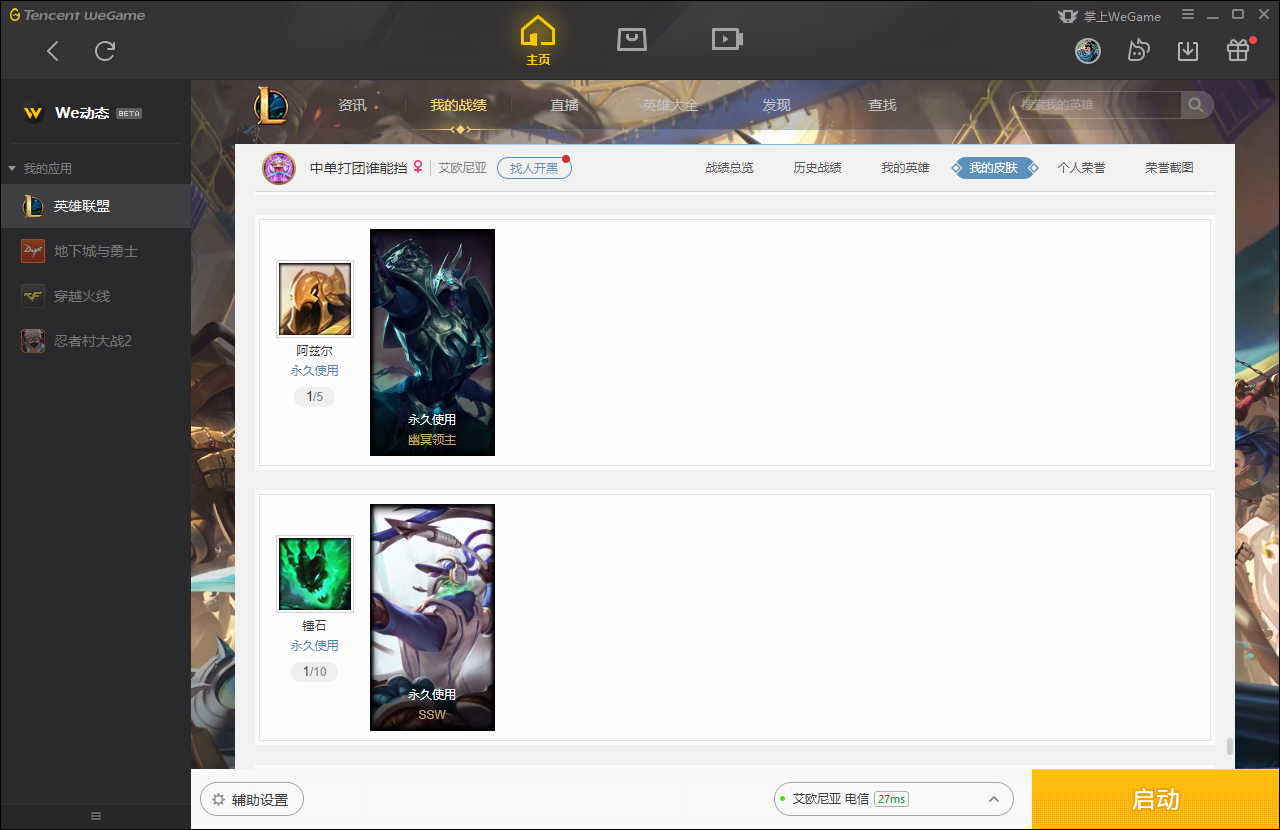Screen dimensions: 1280x830
Task: Open the gift box icon
Action: pyautogui.click(x=1238, y=50)
